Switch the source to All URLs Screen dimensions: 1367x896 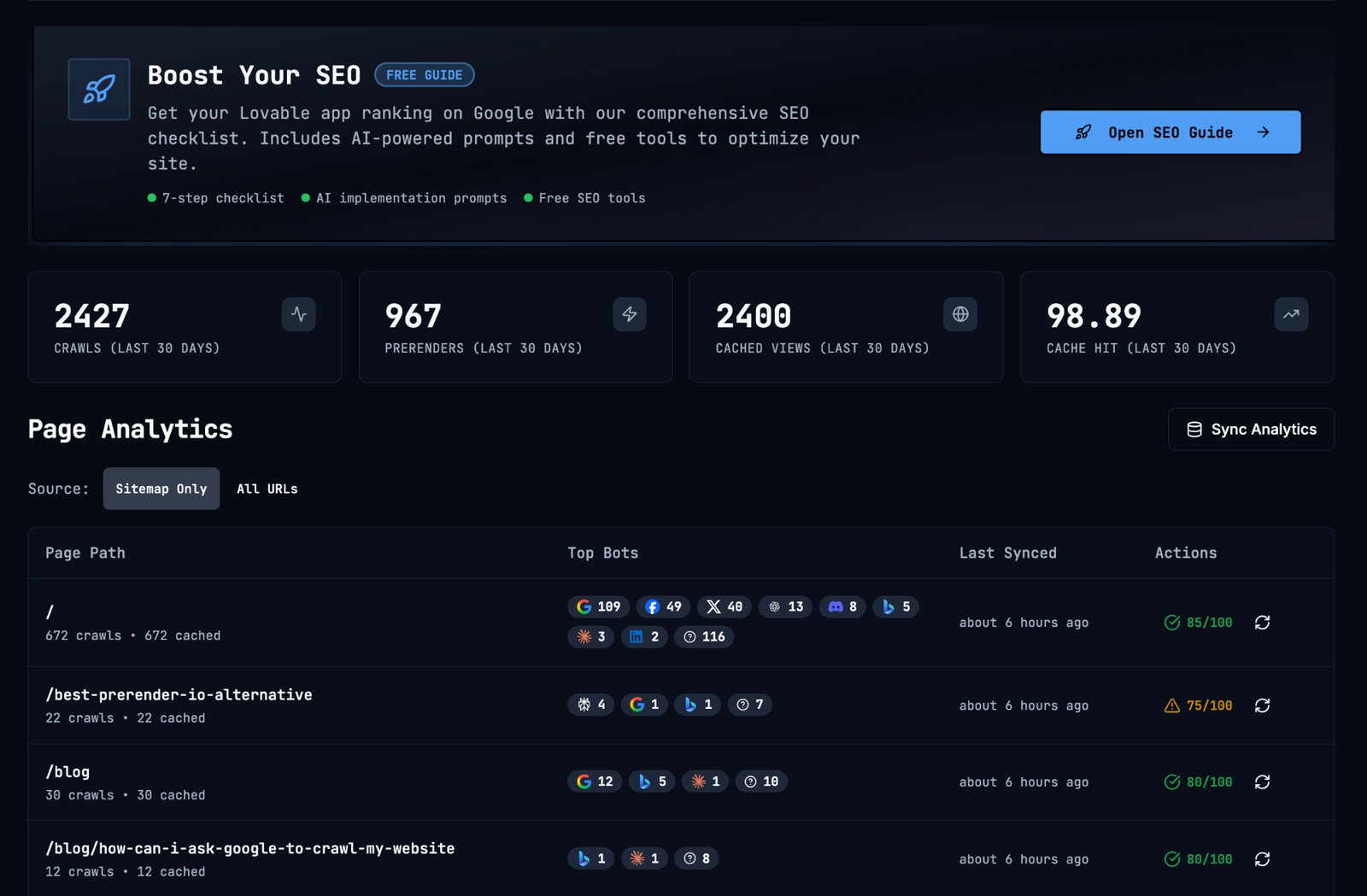(x=267, y=489)
